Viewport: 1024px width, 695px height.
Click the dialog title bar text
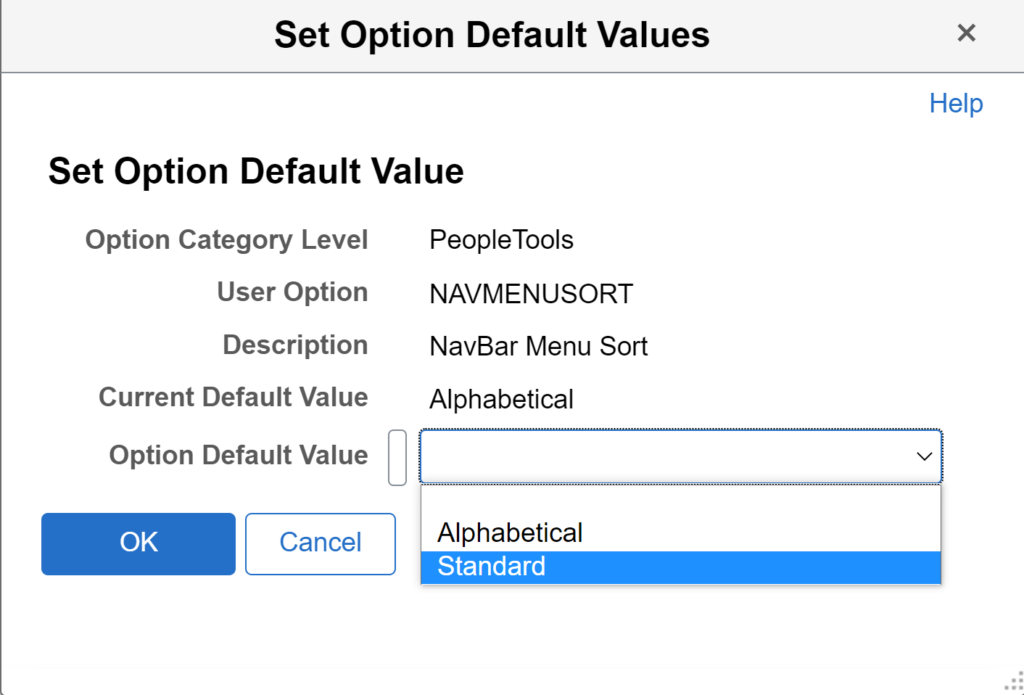492,35
